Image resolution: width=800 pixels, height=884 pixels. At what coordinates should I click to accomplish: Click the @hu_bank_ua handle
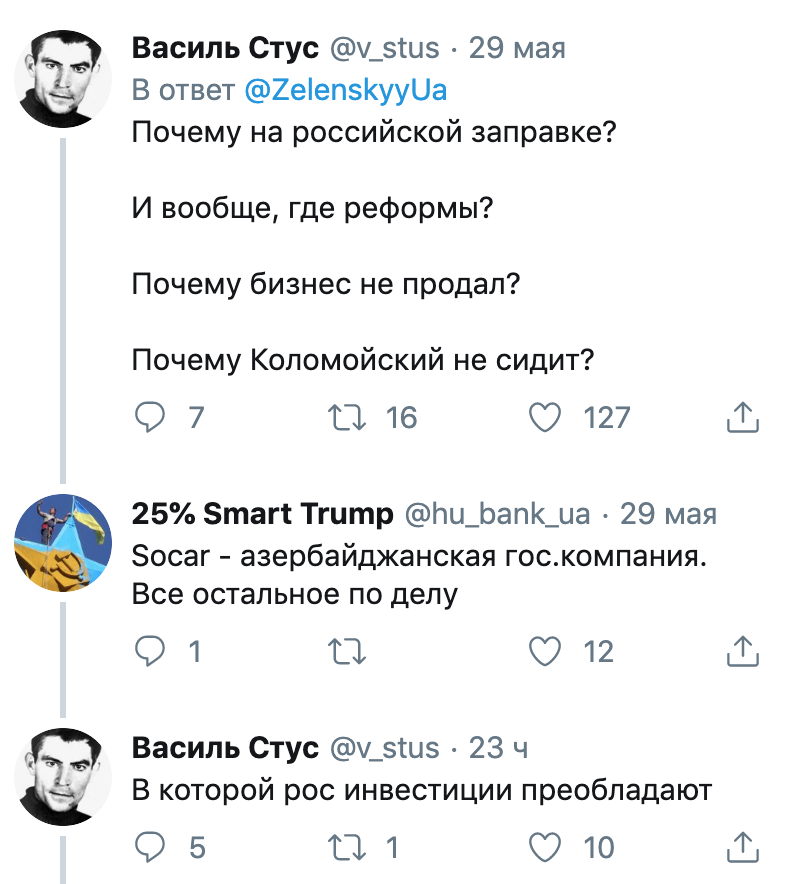tap(497, 514)
